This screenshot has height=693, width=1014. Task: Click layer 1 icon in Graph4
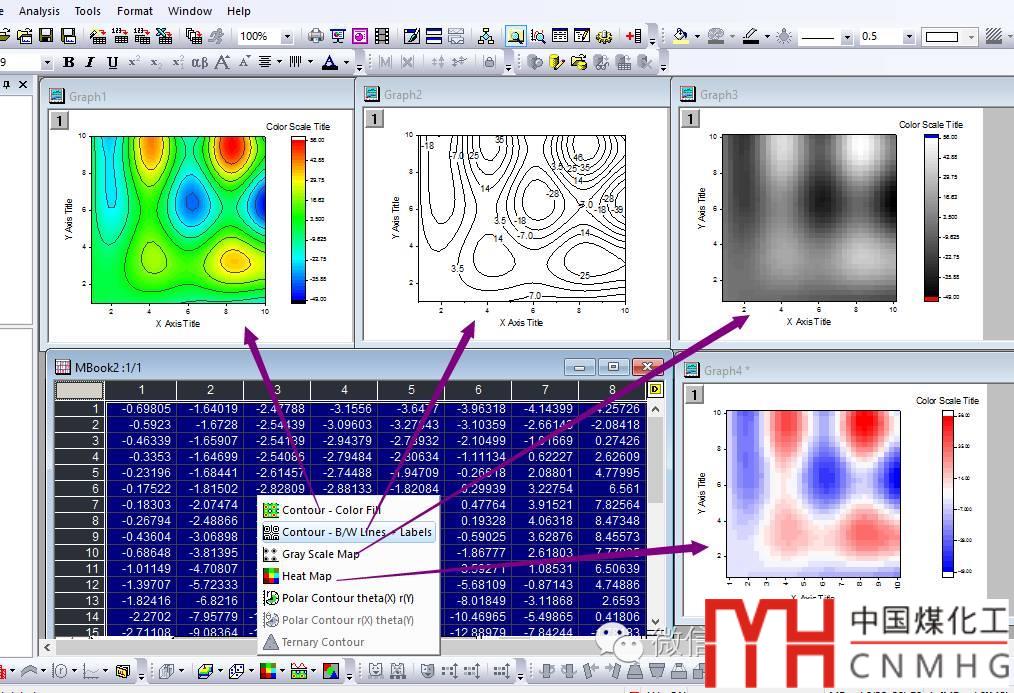[x=695, y=394]
